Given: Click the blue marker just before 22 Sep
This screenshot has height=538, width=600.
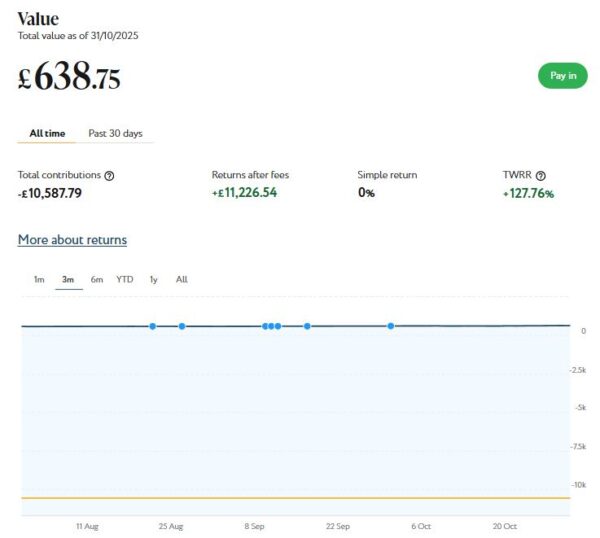Looking at the screenshot, I should (x=307, y=326).
